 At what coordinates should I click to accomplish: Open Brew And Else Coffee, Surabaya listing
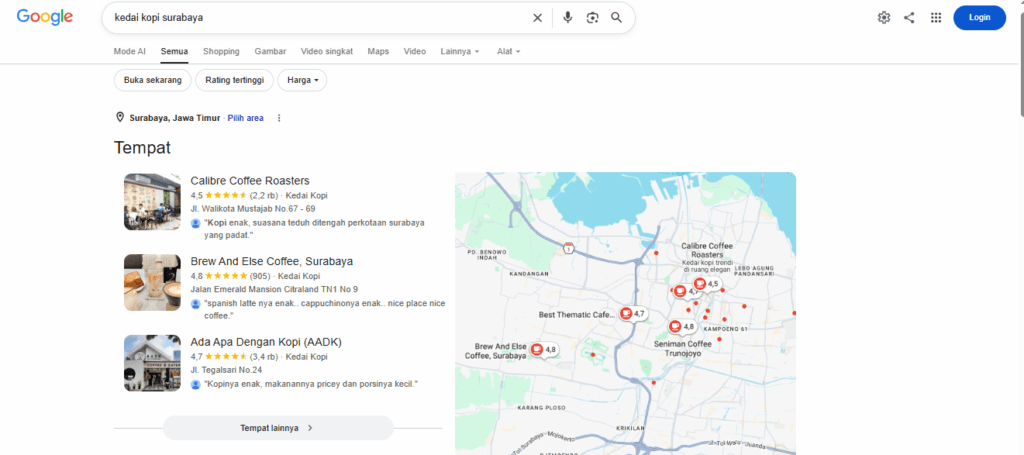(272, 261)
